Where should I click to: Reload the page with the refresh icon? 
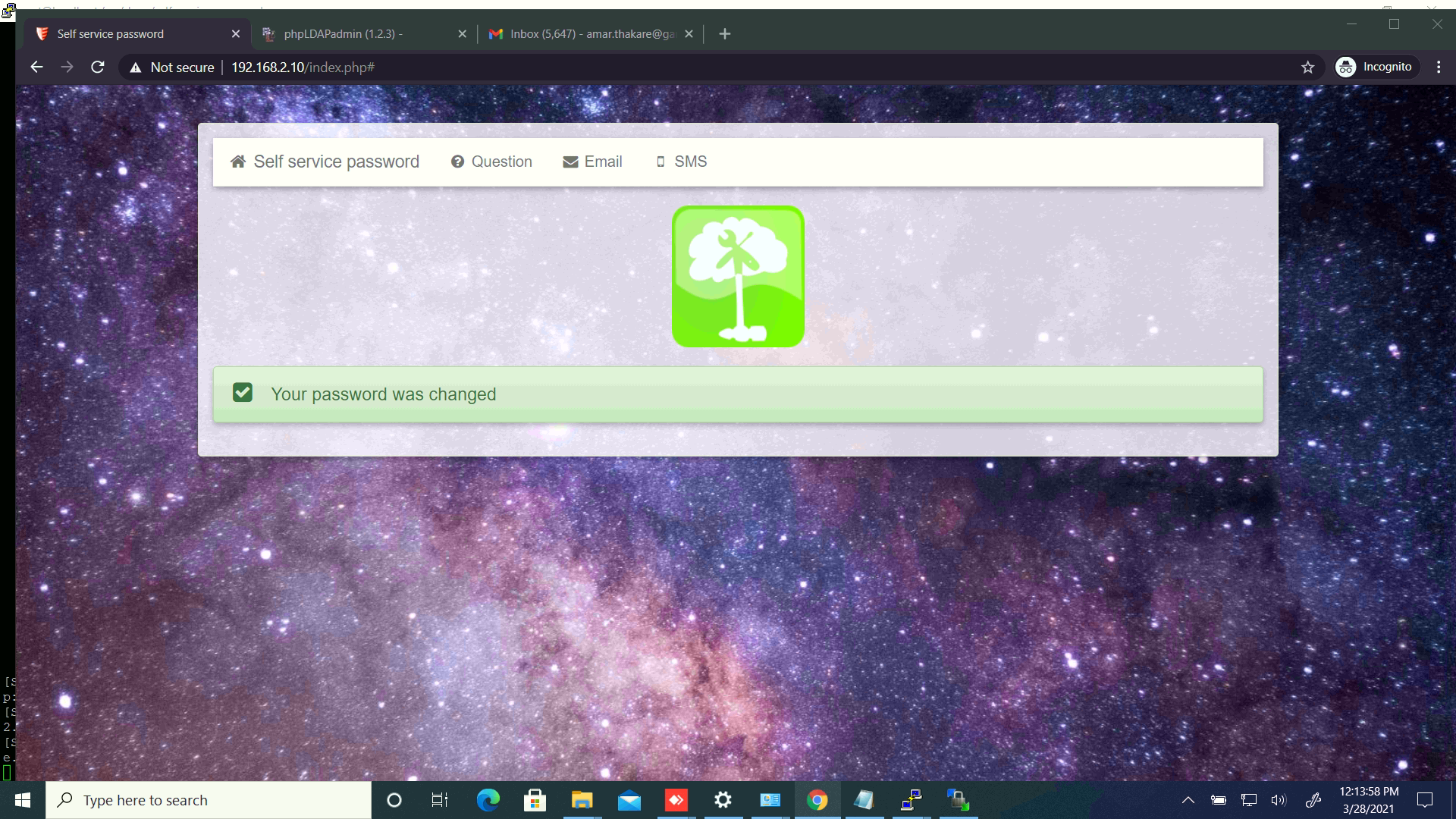pyautogui.click(x=98, y=67)
